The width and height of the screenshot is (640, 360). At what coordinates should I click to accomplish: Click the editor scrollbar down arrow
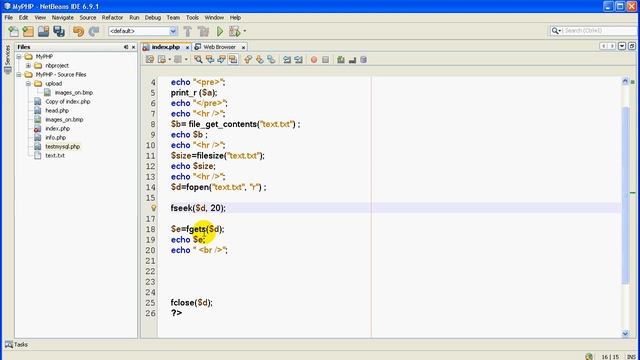(x=625, y=333)
